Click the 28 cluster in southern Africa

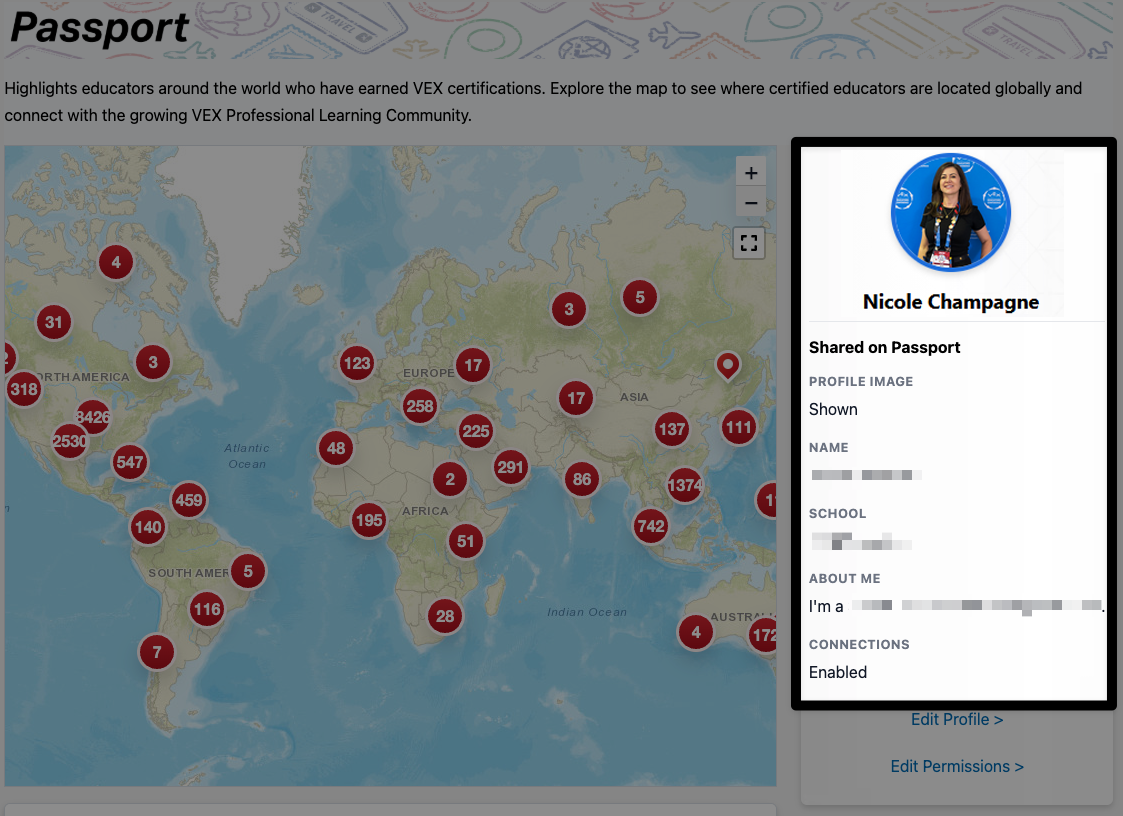click(445, 616)
